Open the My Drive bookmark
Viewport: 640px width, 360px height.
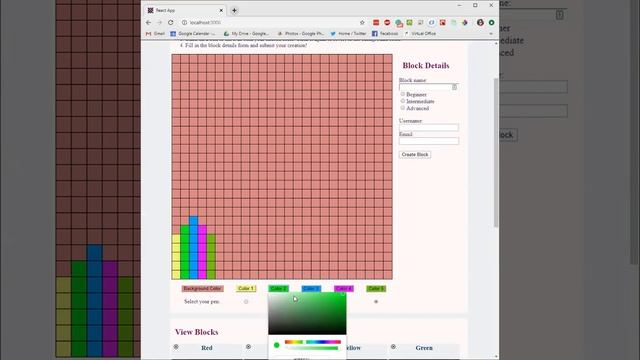[246, 33]
